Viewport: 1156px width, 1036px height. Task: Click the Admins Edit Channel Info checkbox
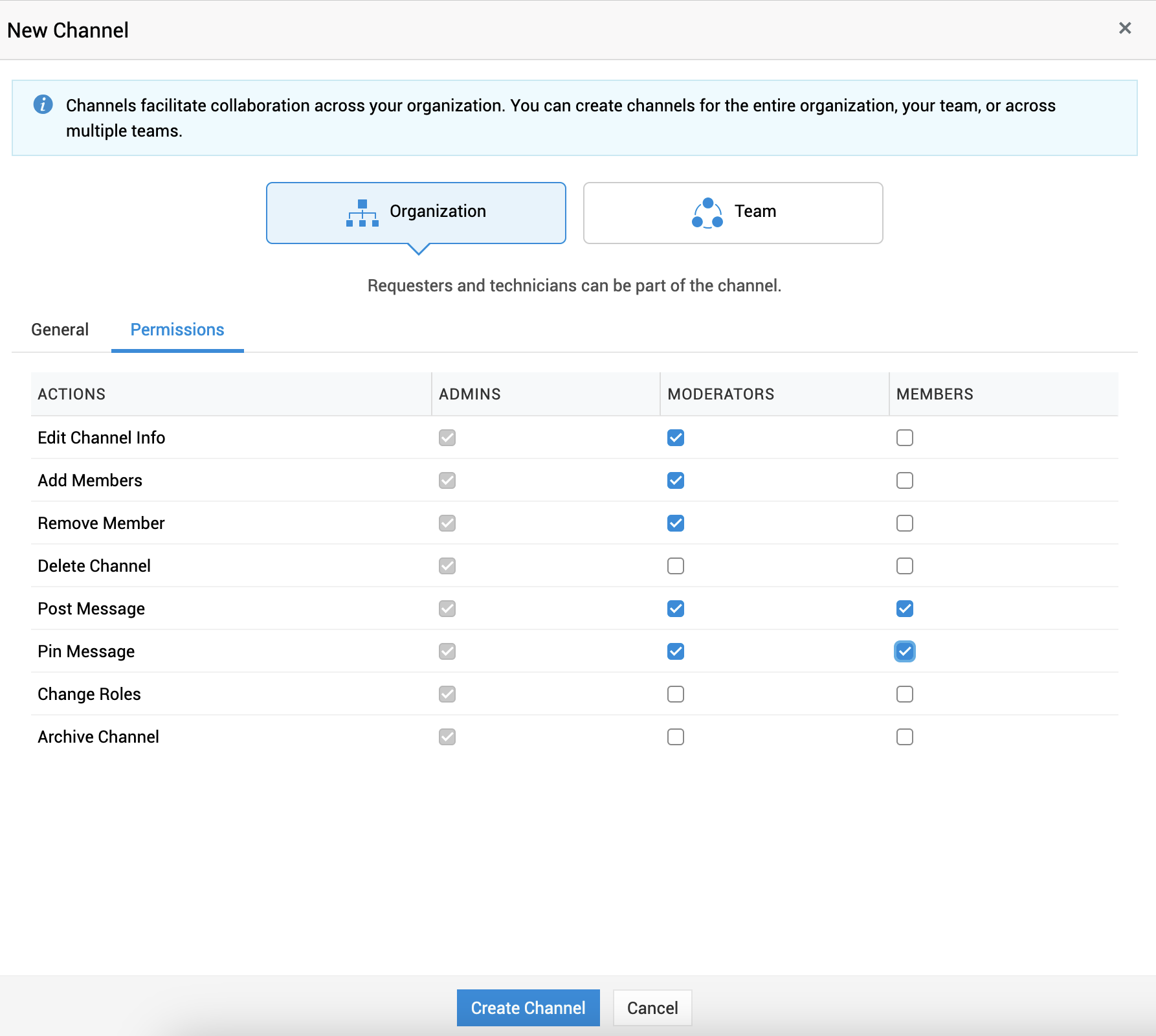(447, 438)
